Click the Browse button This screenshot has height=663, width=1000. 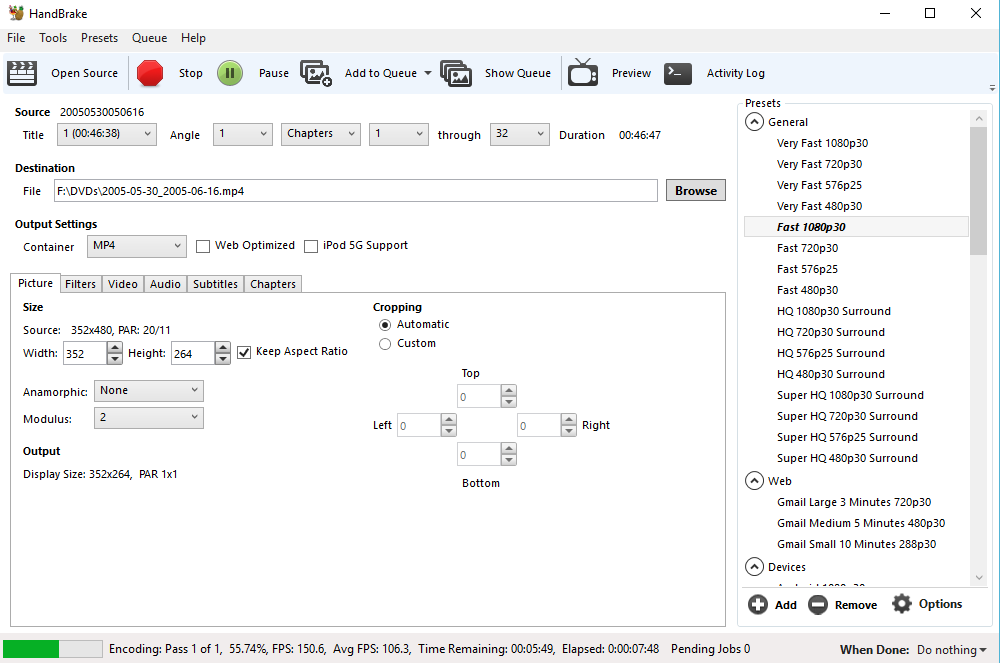pos(696,191)
